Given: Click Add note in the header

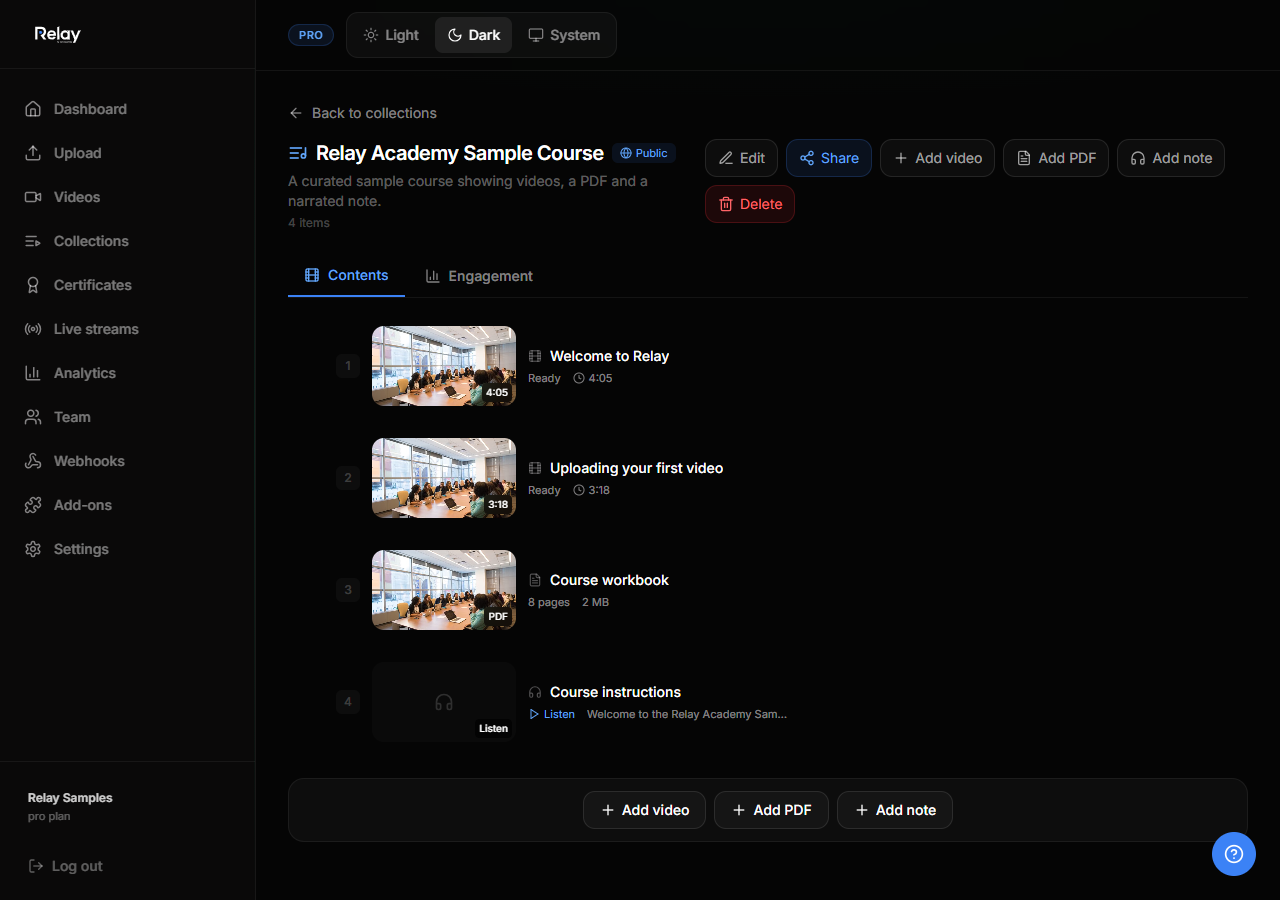Looking at the screenshot, I should click(1171, 158).
